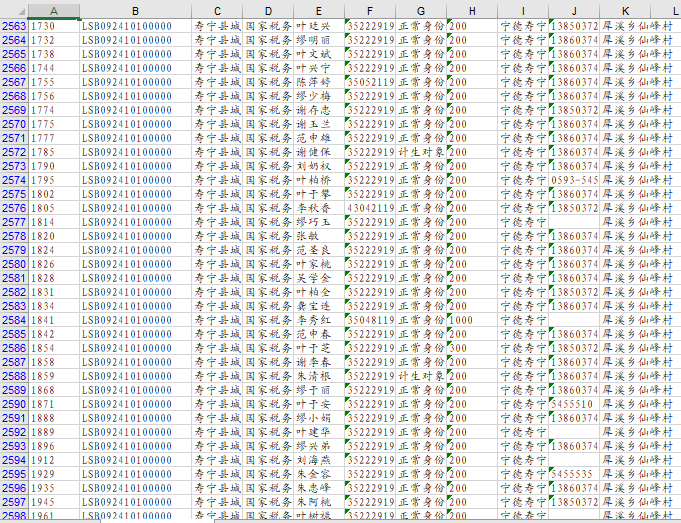The image size is (681, 523).
Task: Select the LSB09241 cell in row 2565
Action: pyautogui.click(x=136, y=54)
